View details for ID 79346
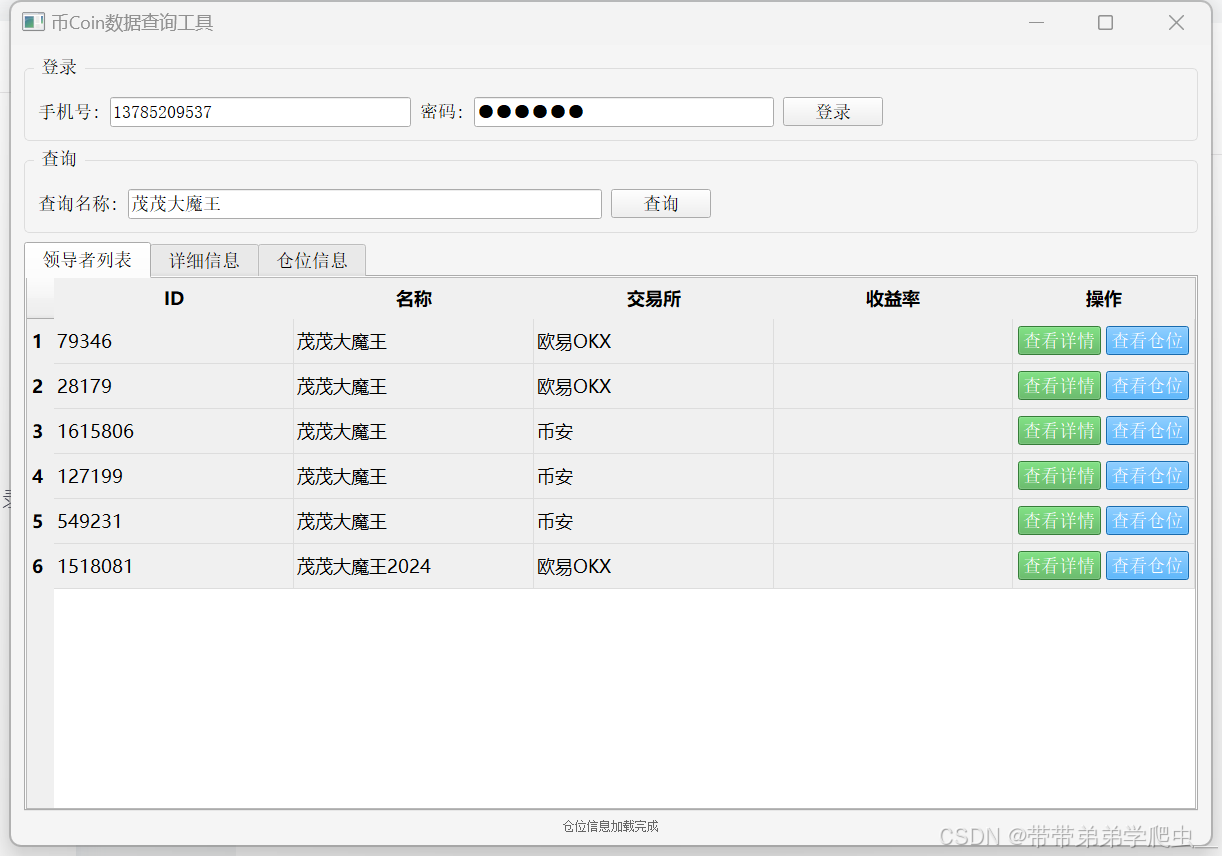Screen dimensions: 1222x856 1059,341
